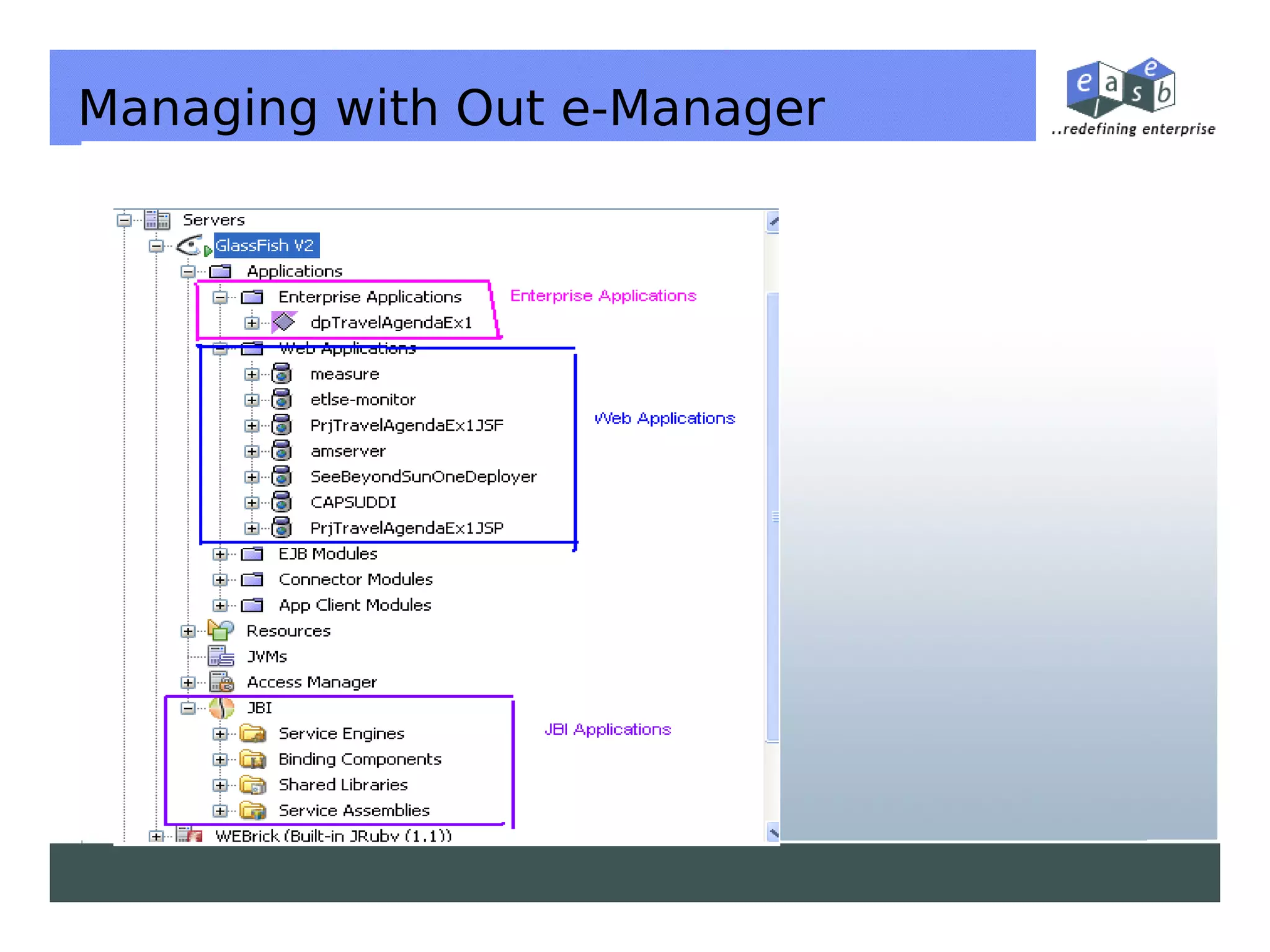1270x952 pixels.
Task: Click the Service Engines folder icon
Action: coord(253,734)
